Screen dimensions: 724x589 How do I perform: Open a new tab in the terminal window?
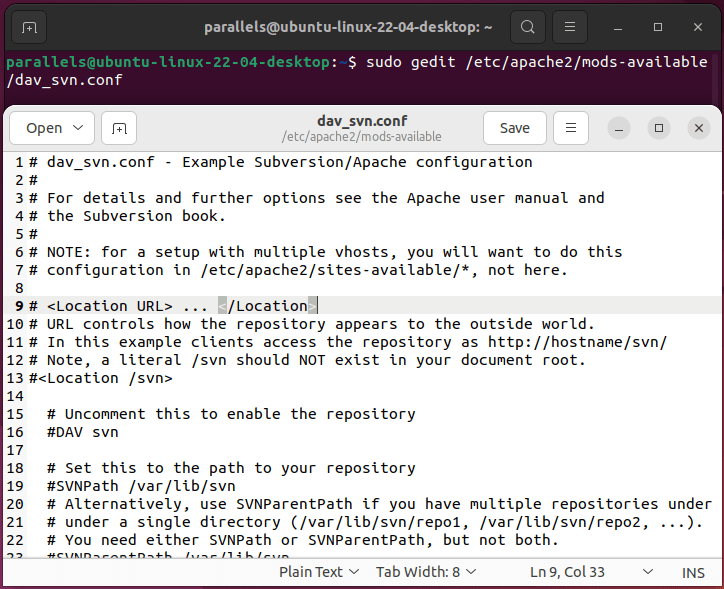pyautogui.click(x=29, y=28)
